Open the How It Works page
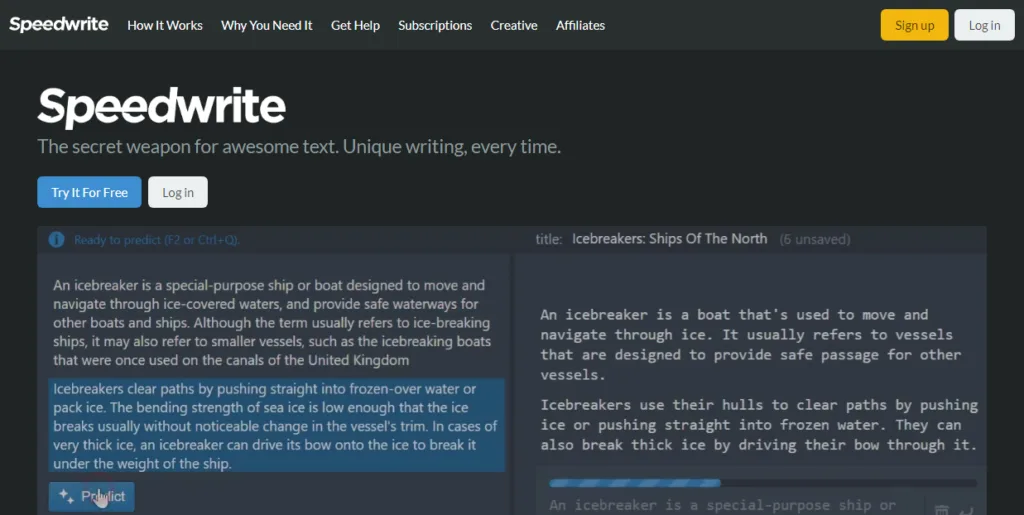This screenshot has height=515, width=1024. point(165,25)
